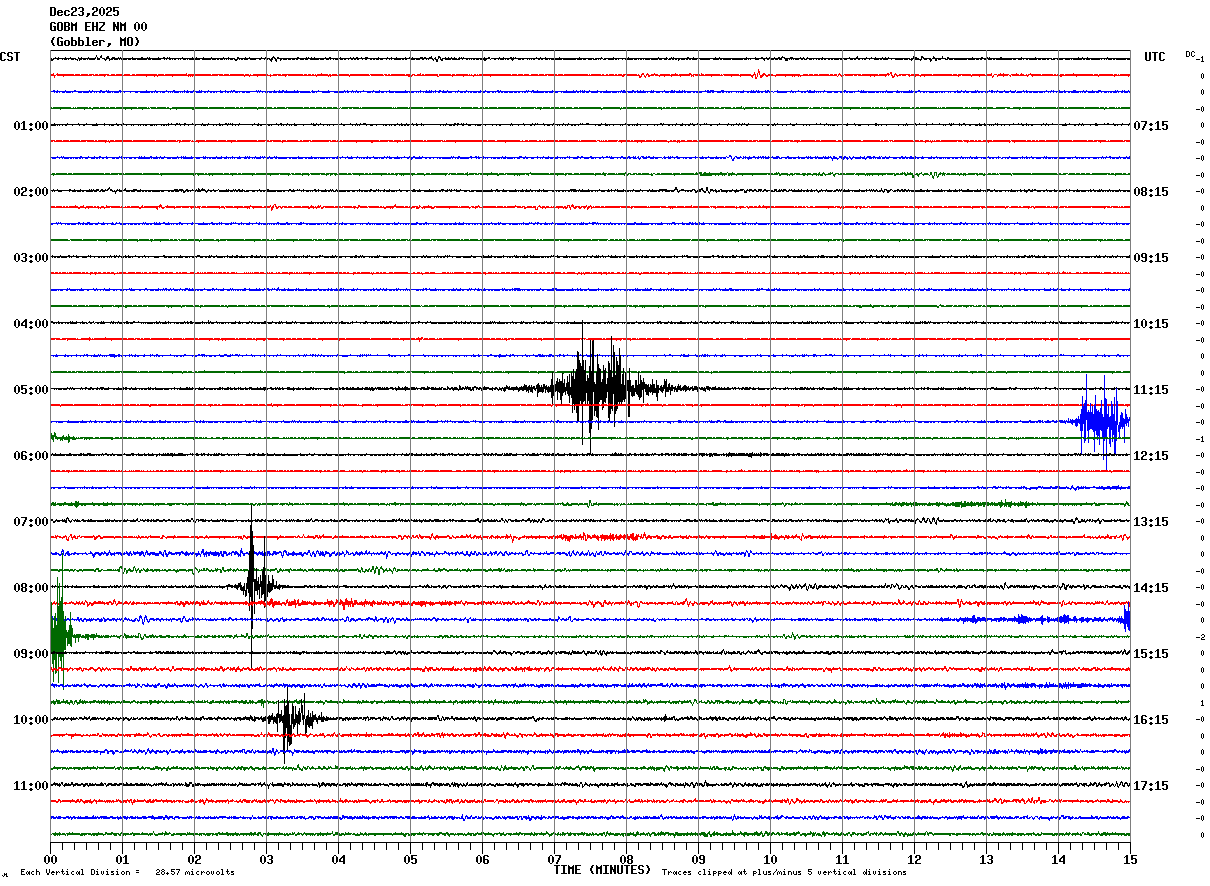Click the Traces clipped footnote text

point(784,873)
